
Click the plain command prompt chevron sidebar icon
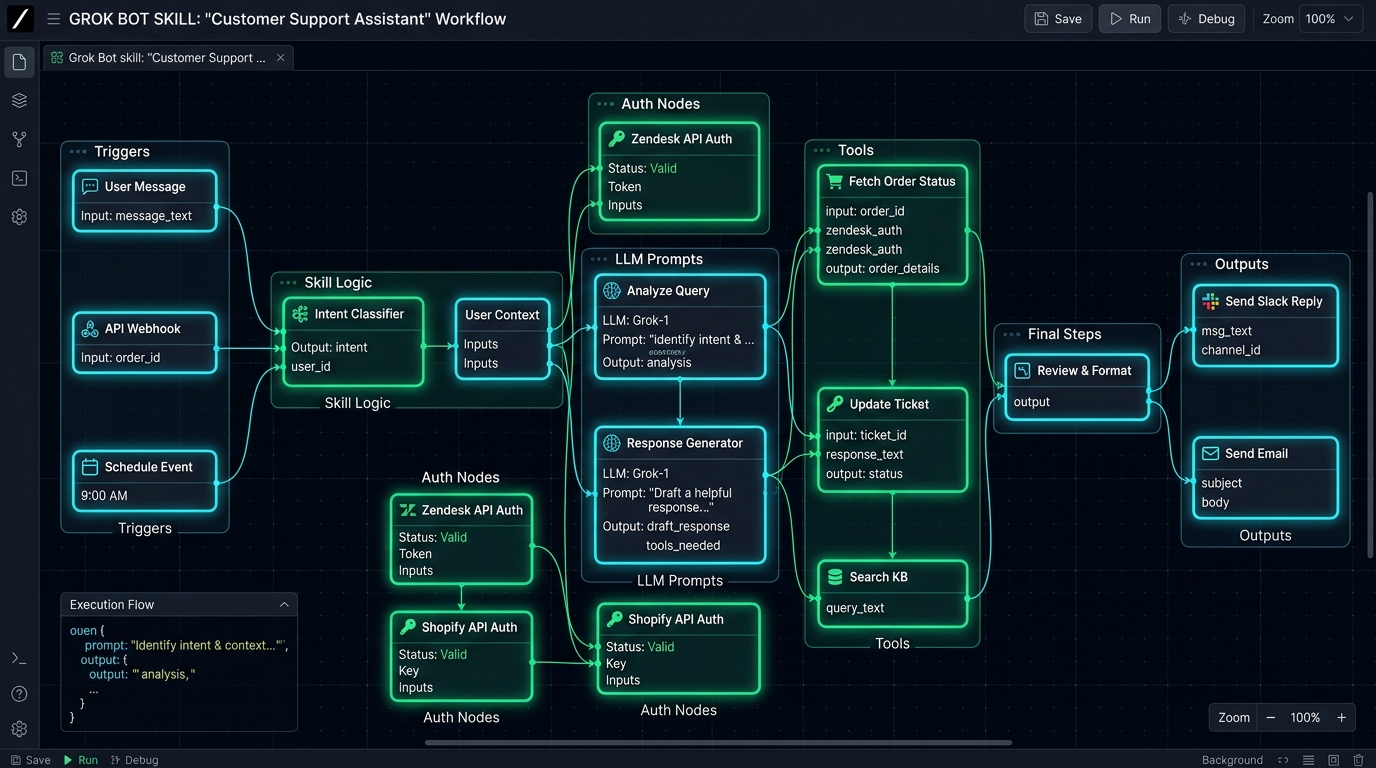tap(19, 658)
